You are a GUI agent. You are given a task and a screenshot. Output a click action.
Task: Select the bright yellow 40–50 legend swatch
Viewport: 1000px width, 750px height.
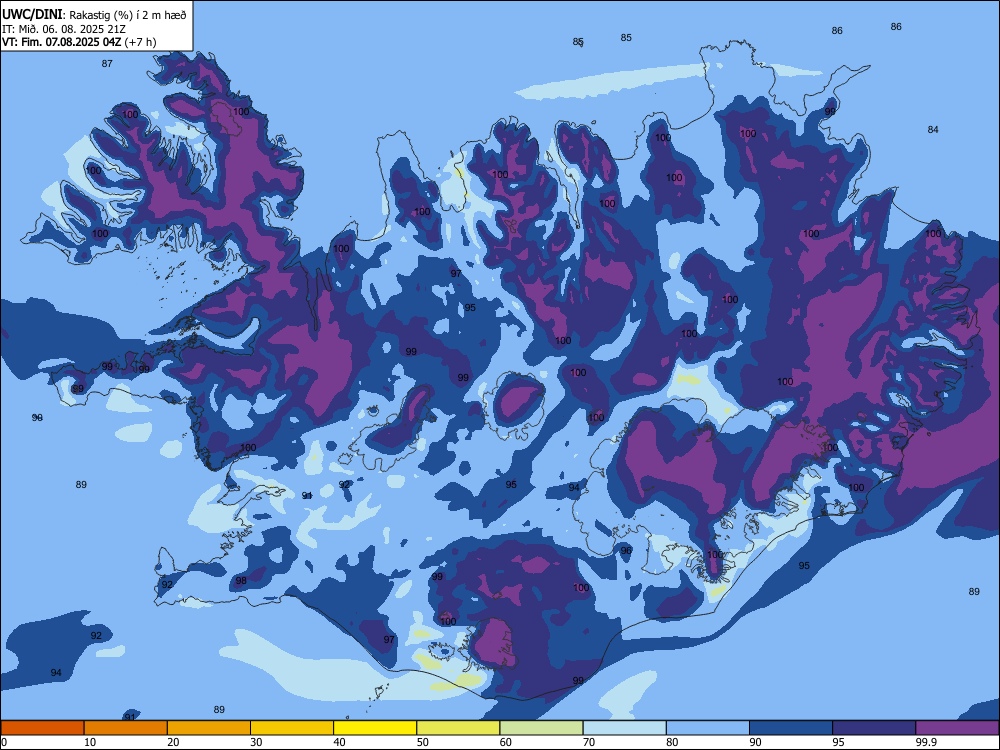pyautogui.click(x=375, y=728)
